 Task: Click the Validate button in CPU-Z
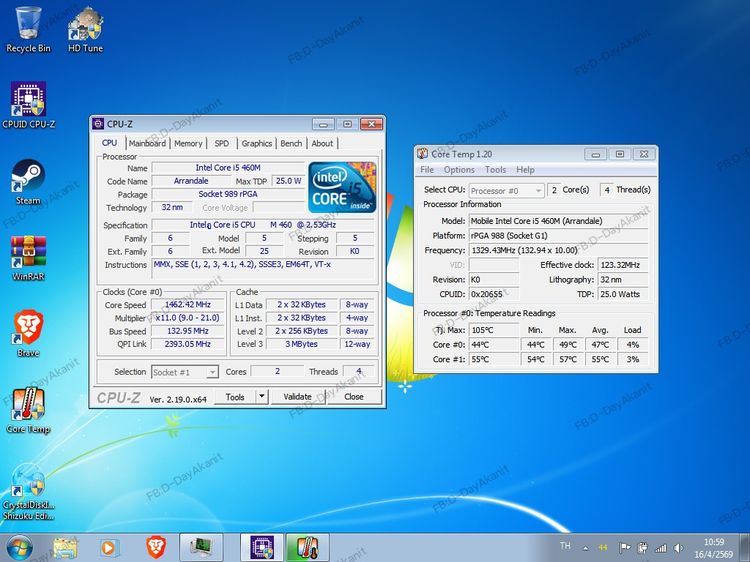[x=298, y=397]
